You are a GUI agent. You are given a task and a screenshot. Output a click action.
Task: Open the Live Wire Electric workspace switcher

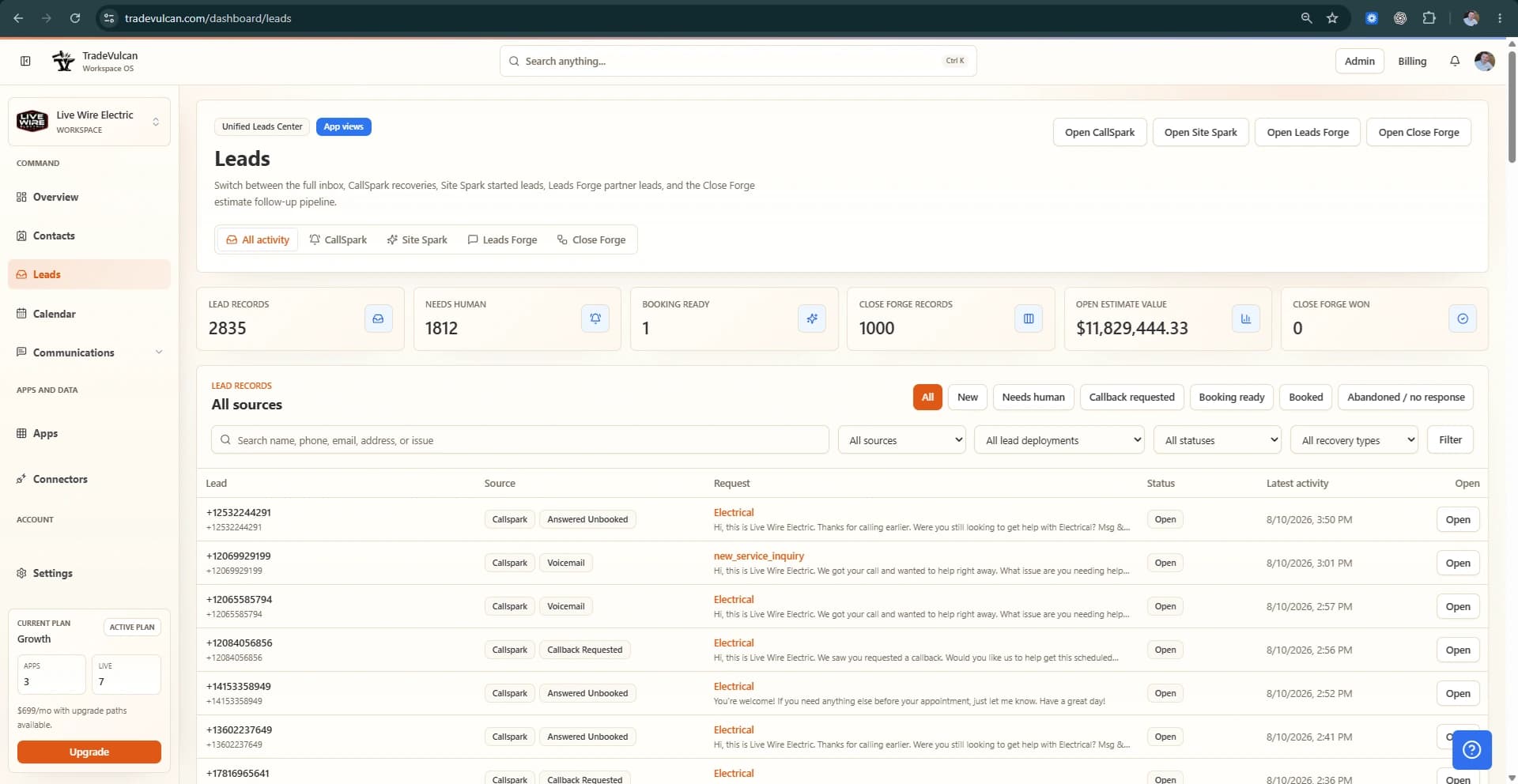[89, 122]
